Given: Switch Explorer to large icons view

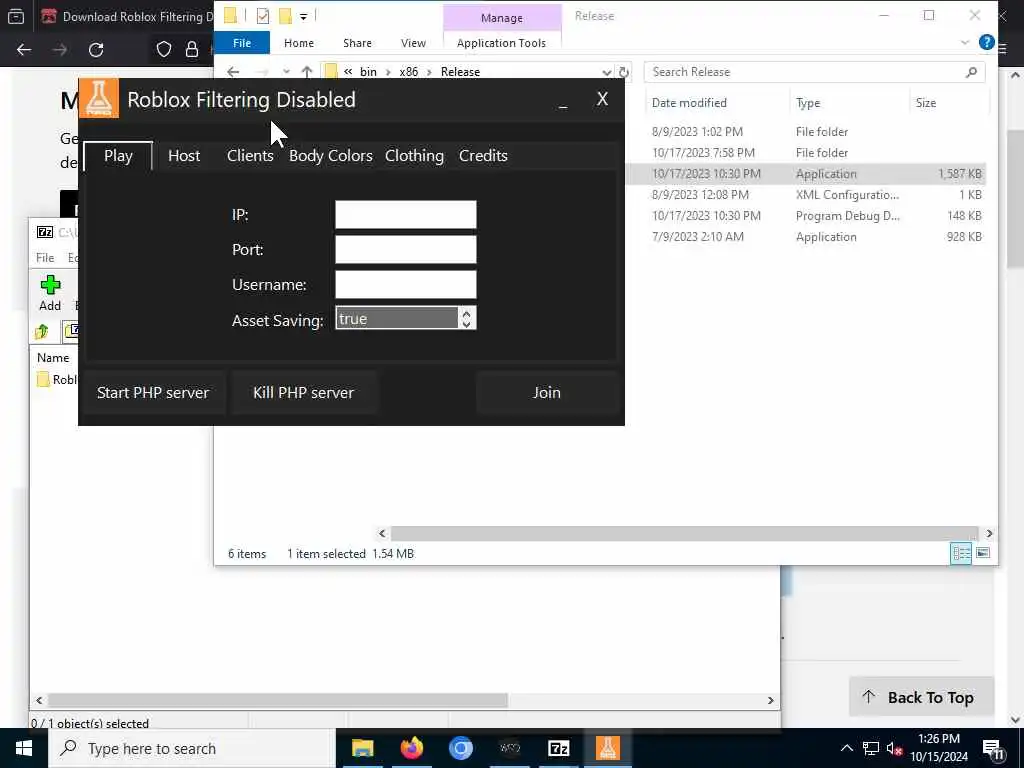Looking at the screenshot, I should click(983, 553).
